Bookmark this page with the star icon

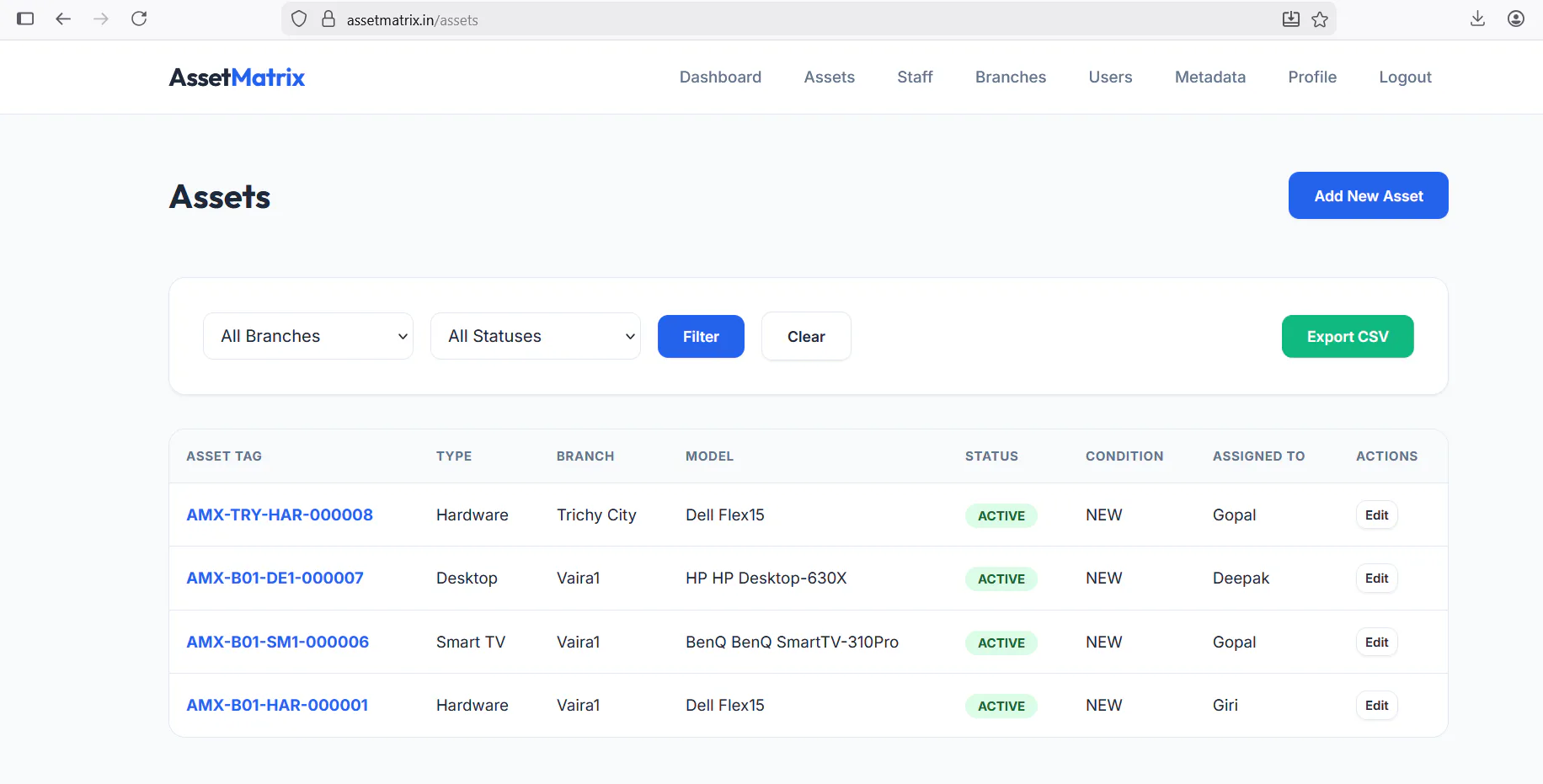[x=1320, y=19]
